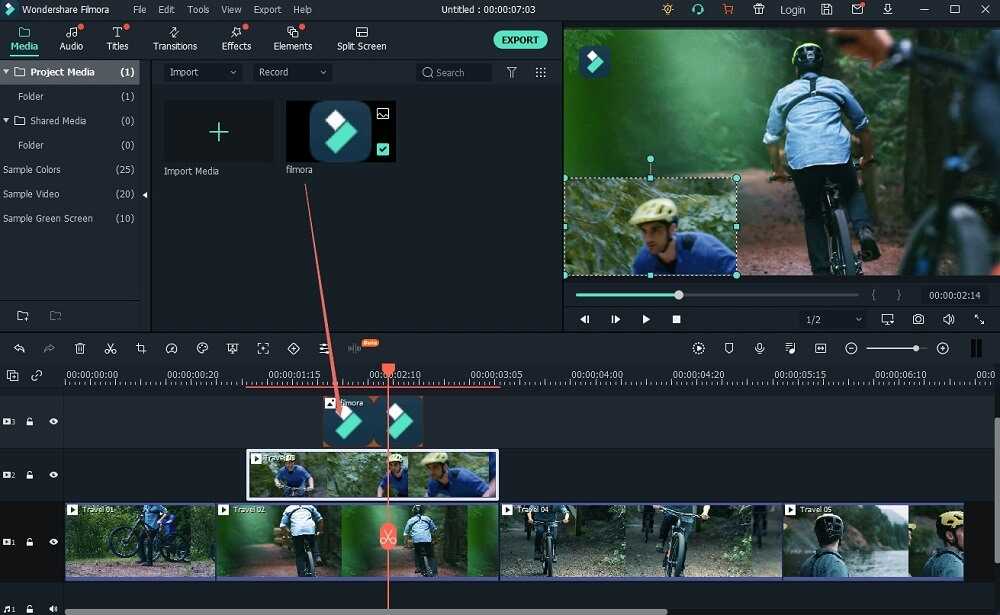
Task: Click the timeline zoom slider handle
Action: click(x=915, y=348)
